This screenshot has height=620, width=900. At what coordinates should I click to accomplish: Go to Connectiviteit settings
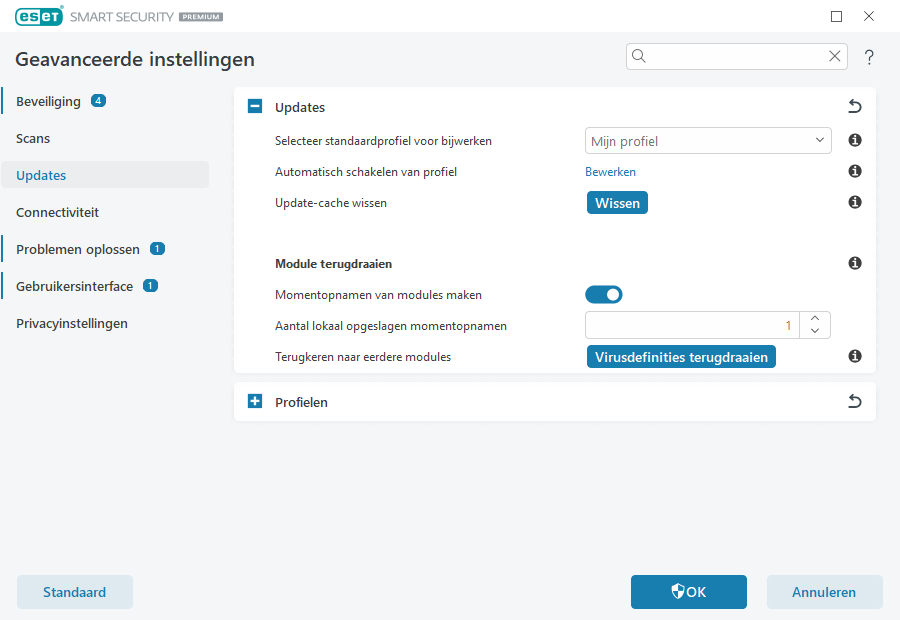coord(57,213)
